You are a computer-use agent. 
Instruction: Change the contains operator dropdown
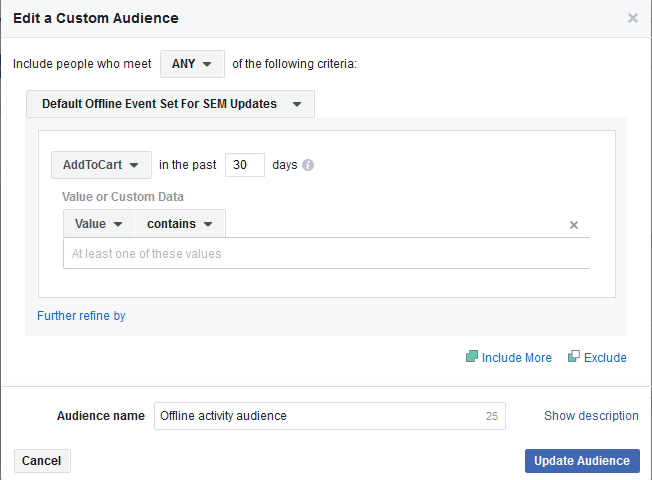[x=180, y=224]
